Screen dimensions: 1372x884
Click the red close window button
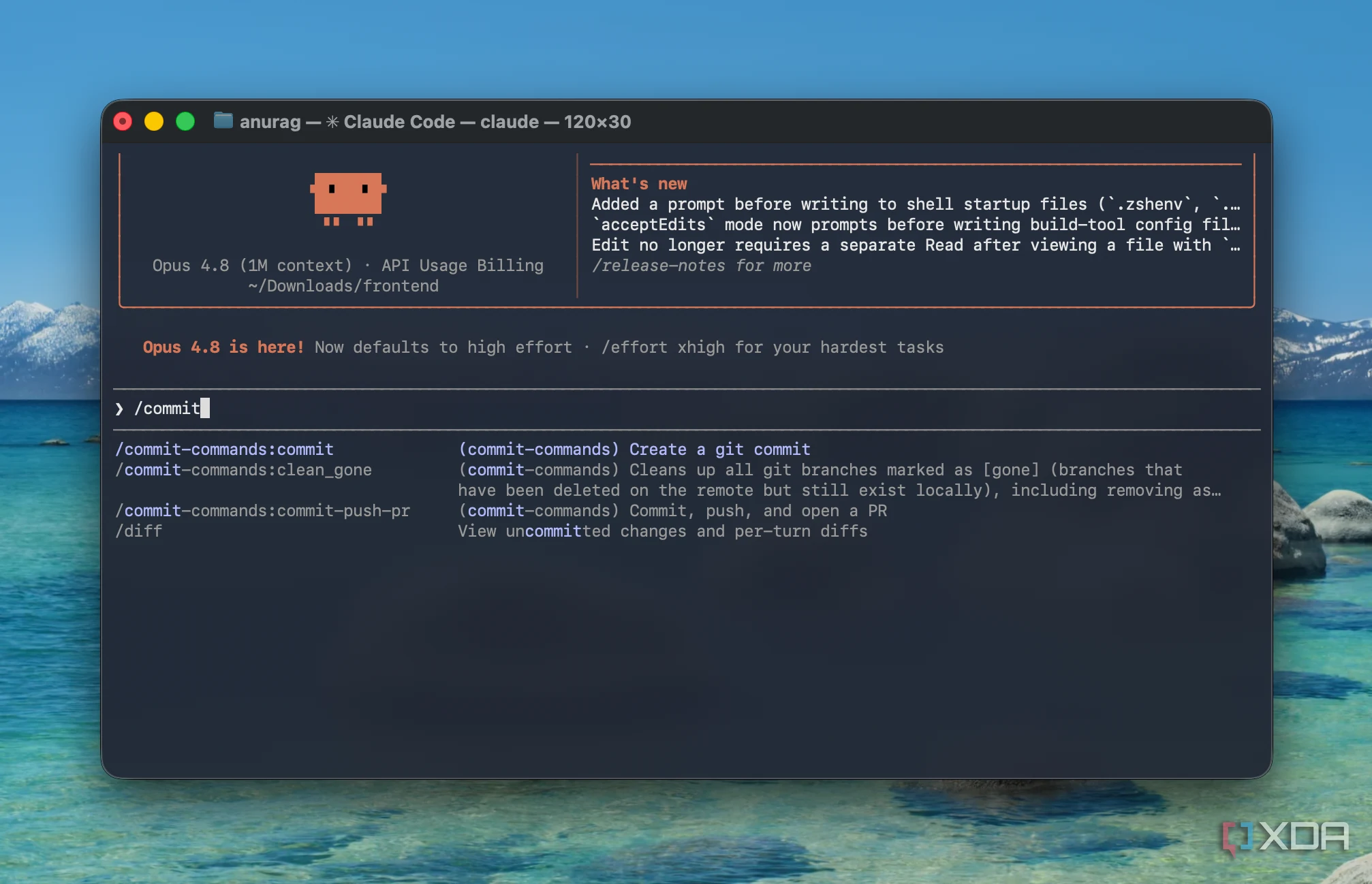(123, 122)
